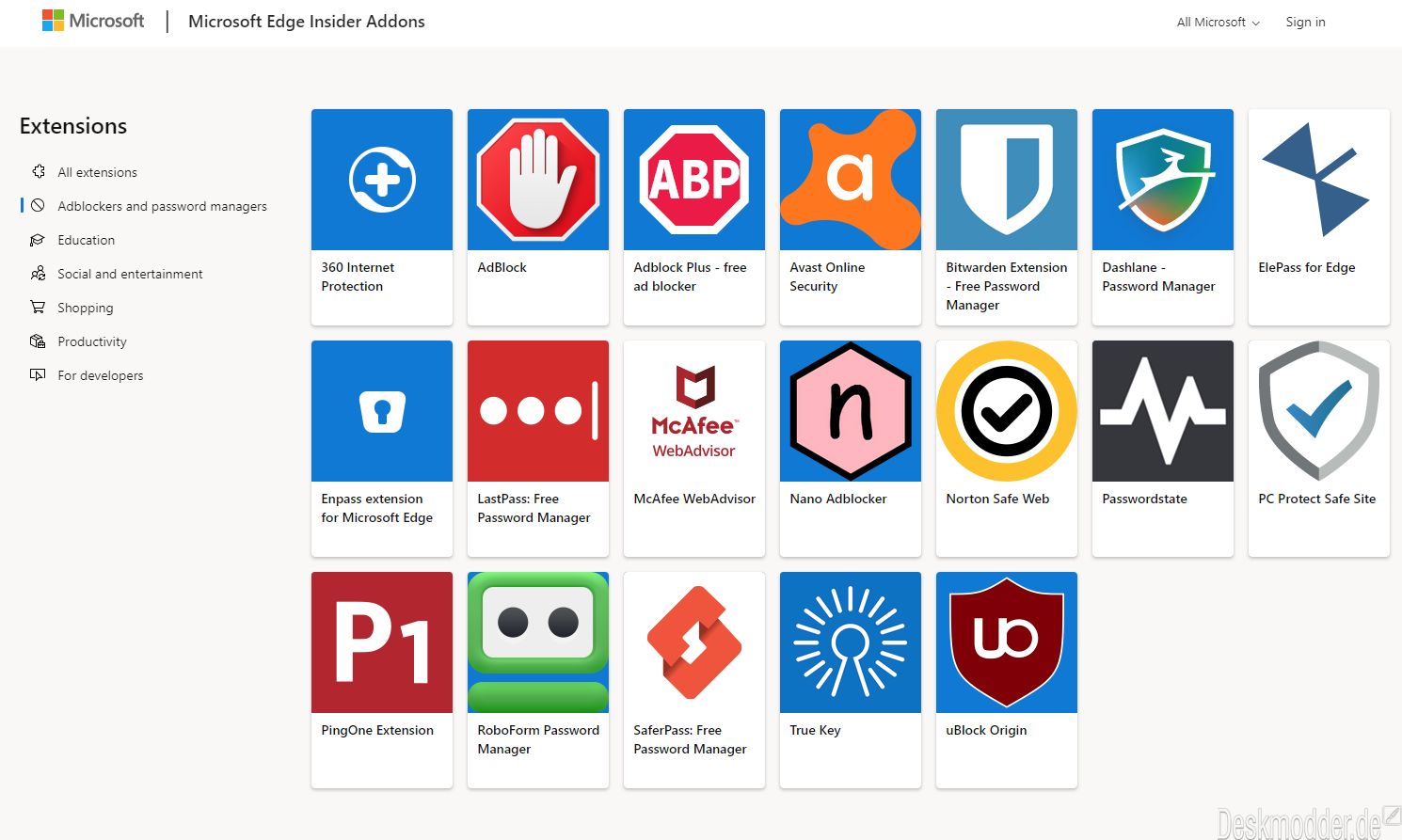Click SaferPass: Free Password Manager title
The height and width of the screenshot is (840, 1402).
click(x=690, y=739)
